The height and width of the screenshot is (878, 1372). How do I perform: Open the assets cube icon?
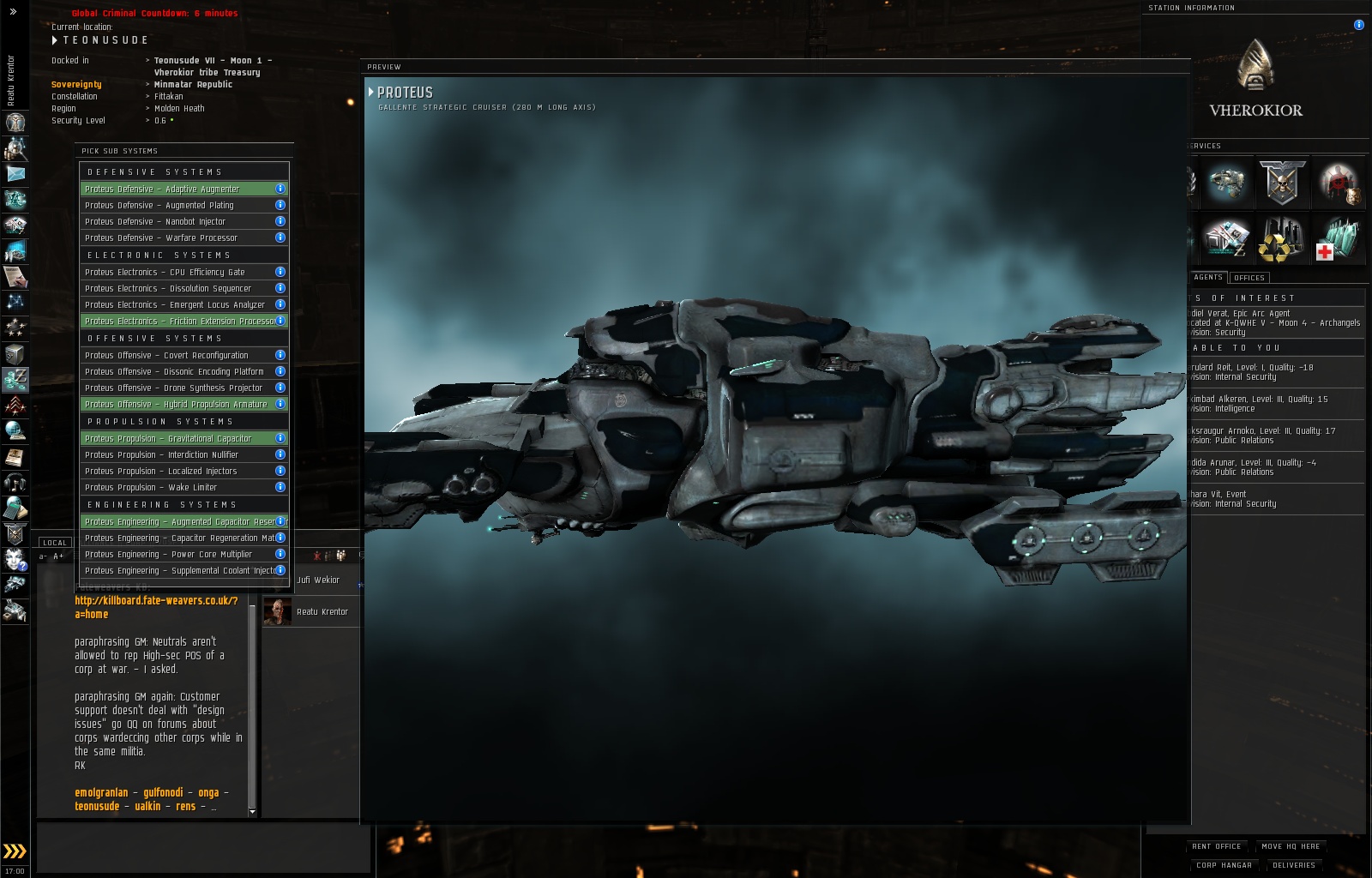point(15,354)
